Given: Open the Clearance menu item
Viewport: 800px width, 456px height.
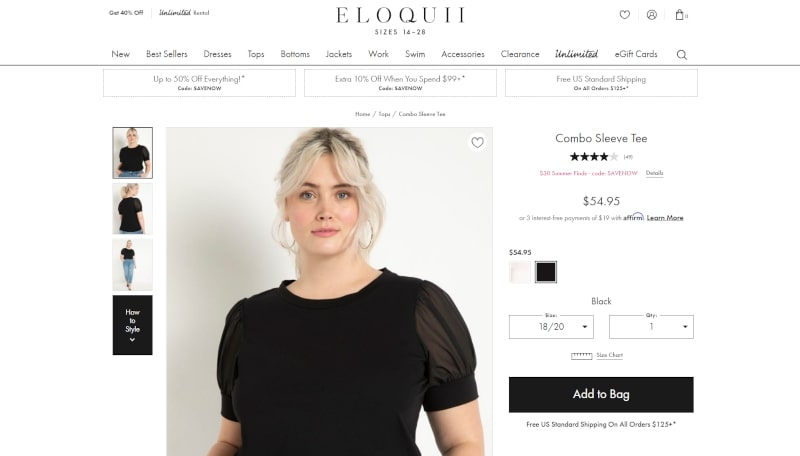Looking at the screenshot, I should [520, 54].
